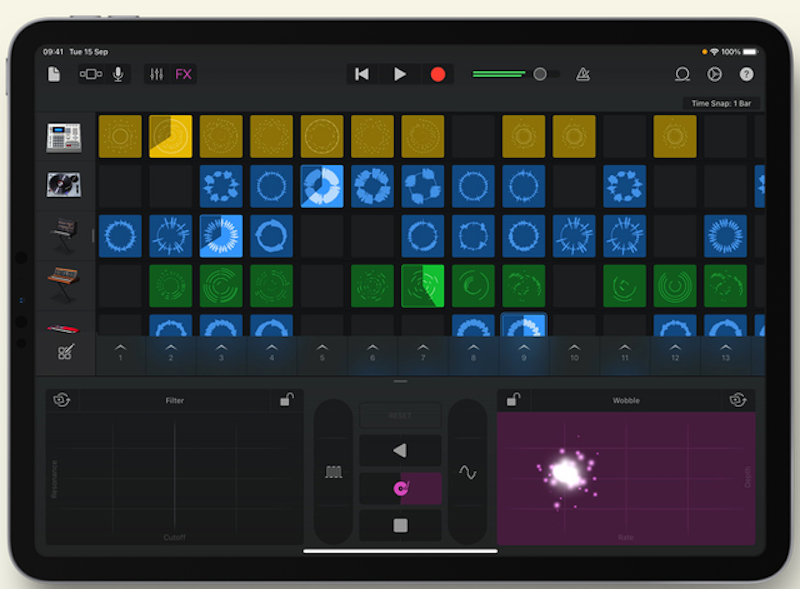Screen dimensions: 800x589
Task: Tap the Tape Stop square button
Action: 400,525
